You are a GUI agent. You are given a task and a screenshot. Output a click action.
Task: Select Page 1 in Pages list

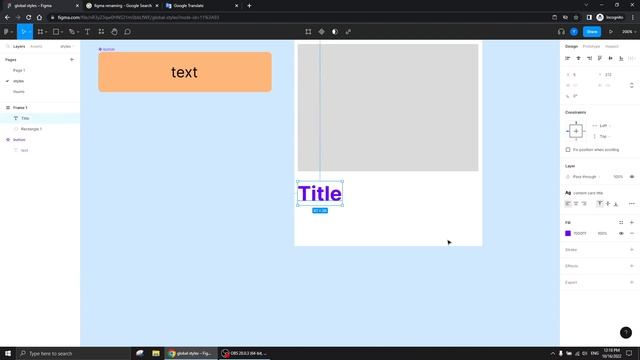19,70
